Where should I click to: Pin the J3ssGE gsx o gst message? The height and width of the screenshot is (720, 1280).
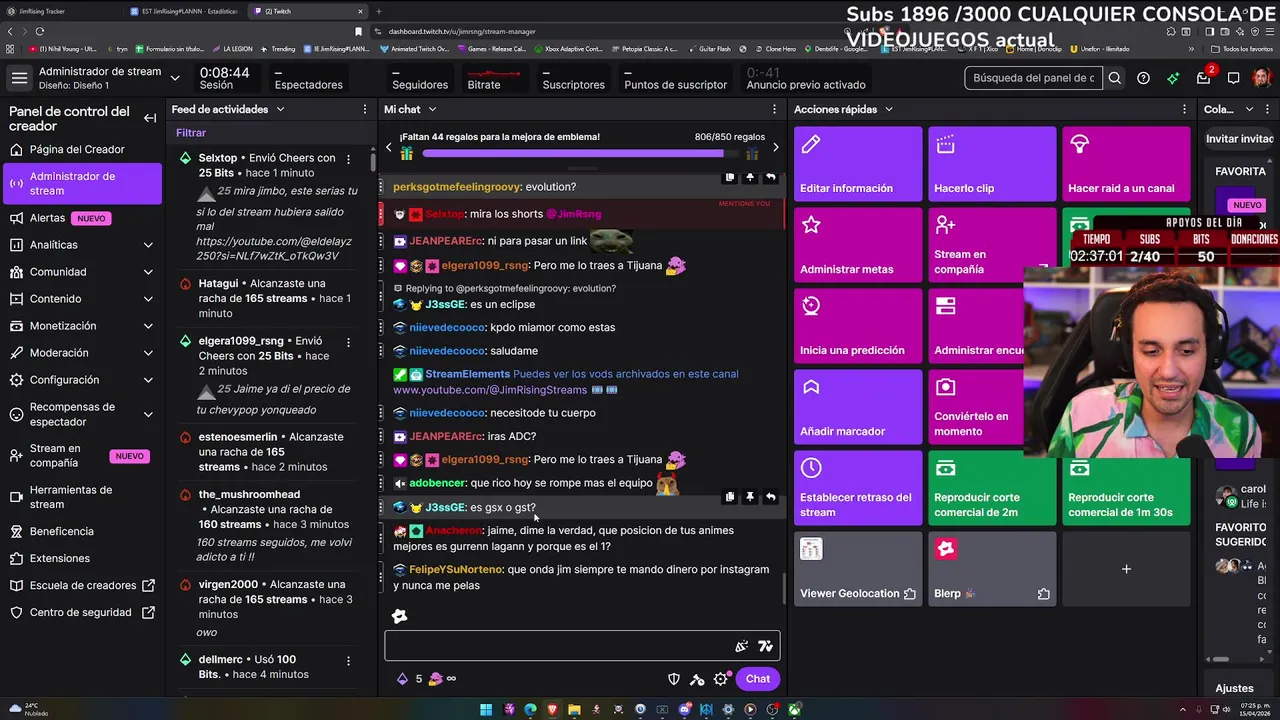[750, 497]
